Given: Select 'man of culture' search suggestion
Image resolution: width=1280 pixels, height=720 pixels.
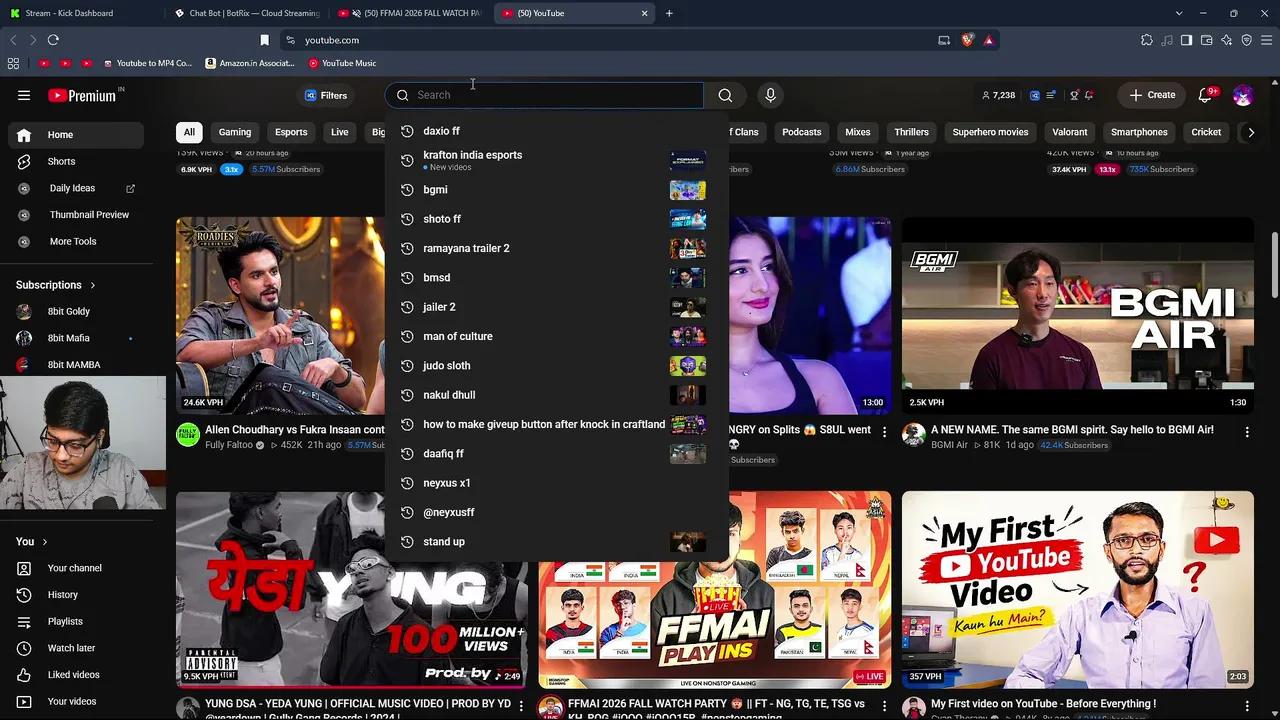Looking at the screenshot, I should (557, 336).
